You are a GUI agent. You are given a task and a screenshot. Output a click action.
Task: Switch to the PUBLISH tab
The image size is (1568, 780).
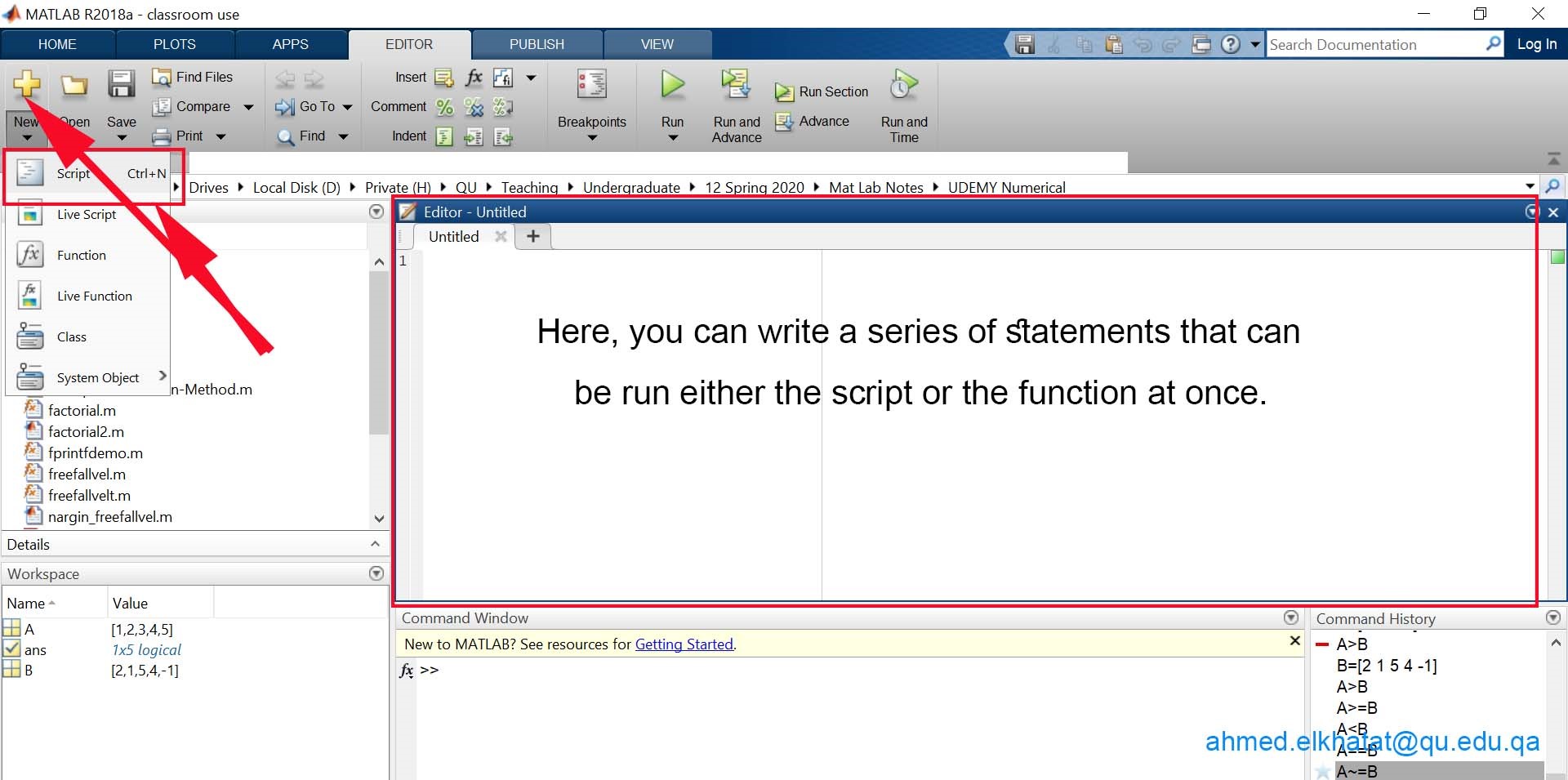click(x=537, y=44)
